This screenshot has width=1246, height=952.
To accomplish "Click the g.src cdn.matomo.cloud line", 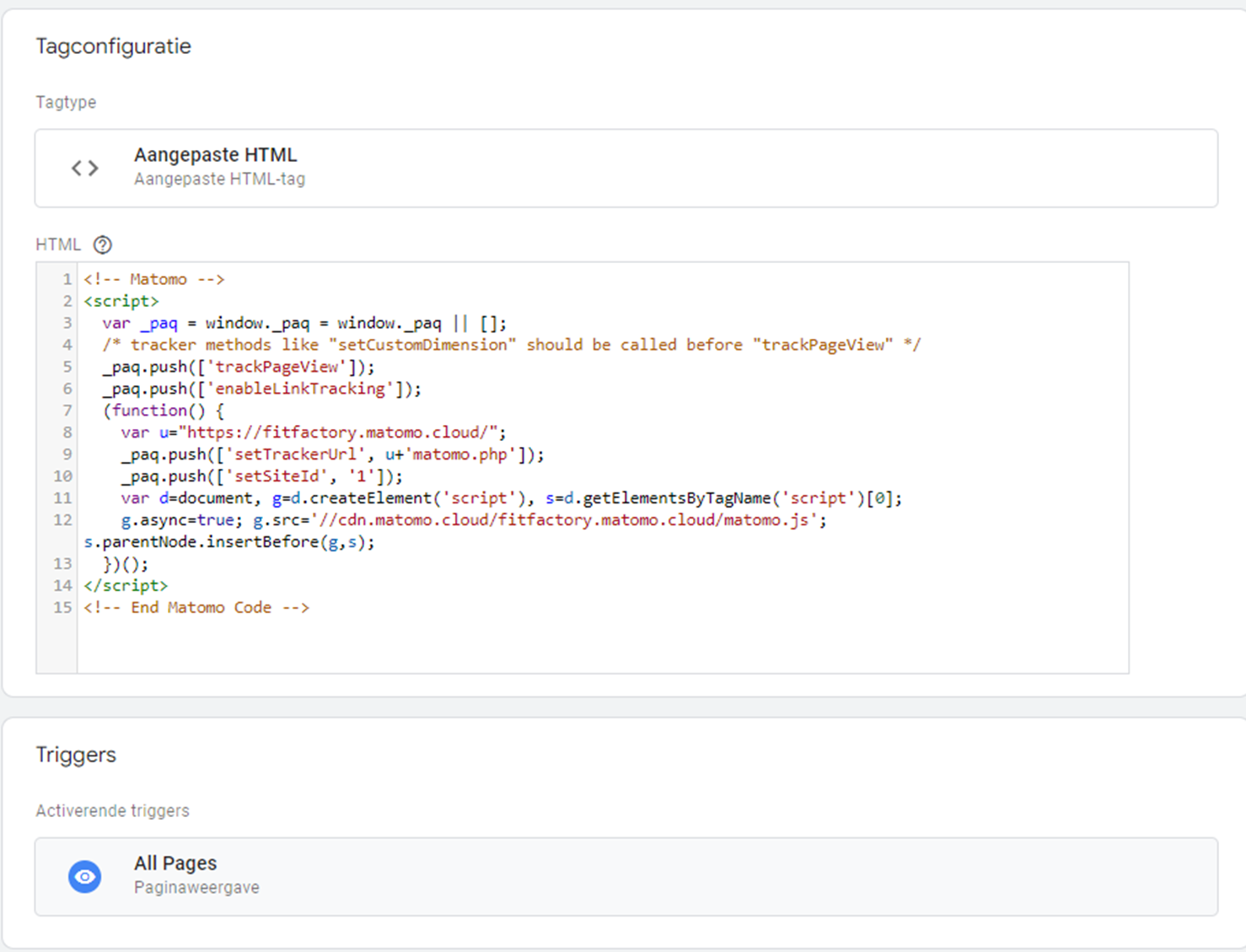I will [474, 520].
